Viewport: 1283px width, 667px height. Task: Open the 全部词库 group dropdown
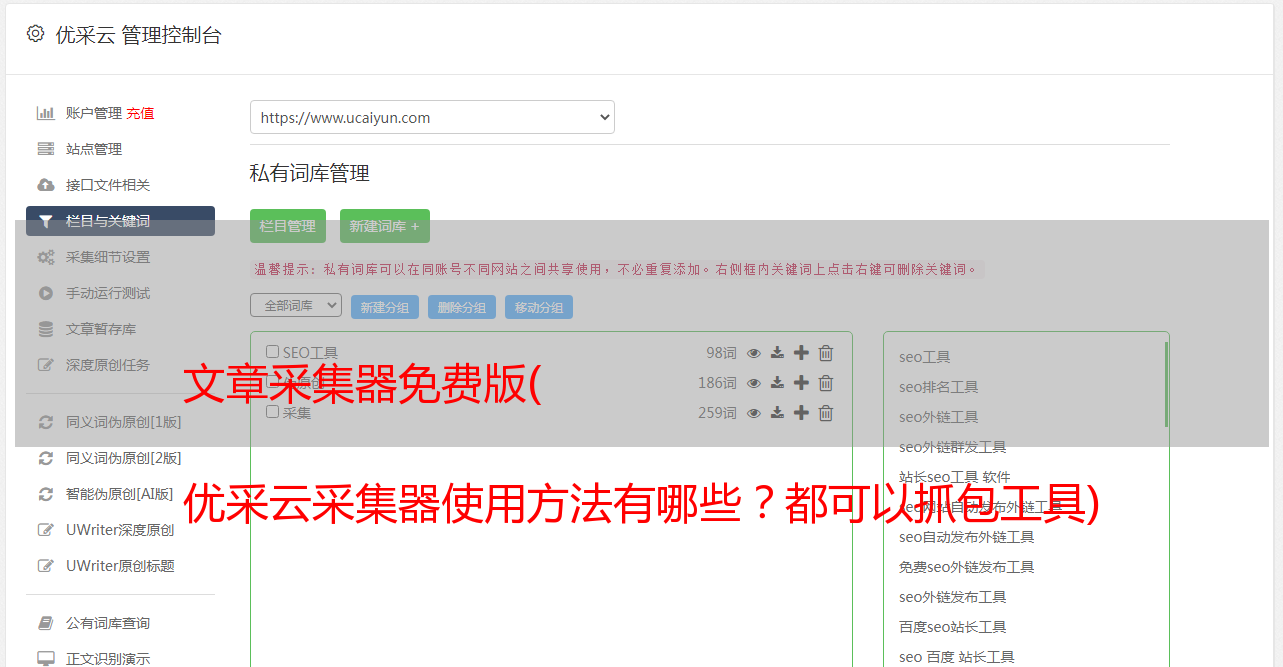tap(296, 305)
